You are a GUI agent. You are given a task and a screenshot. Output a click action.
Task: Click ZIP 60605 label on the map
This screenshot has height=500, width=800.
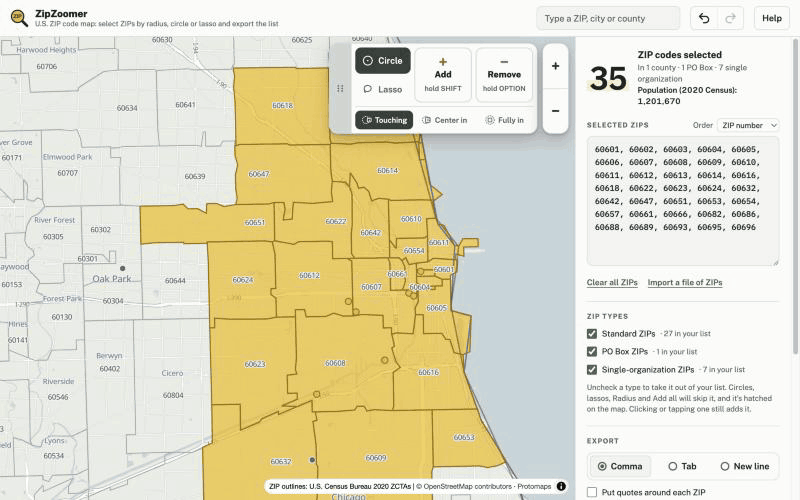[x=436, y=308]
